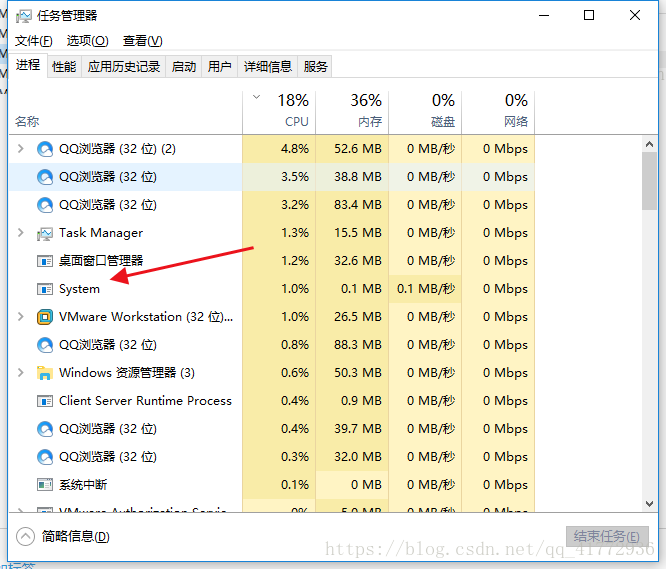This screenshot has width=666, height=569.
Task: Expand the QQ浏览器 (32 位) (2) group
Action: [20, 149]
